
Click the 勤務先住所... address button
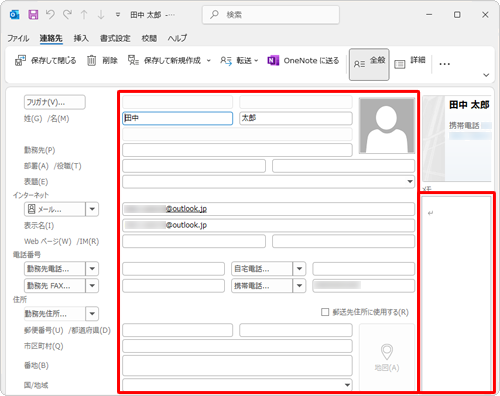55,314
